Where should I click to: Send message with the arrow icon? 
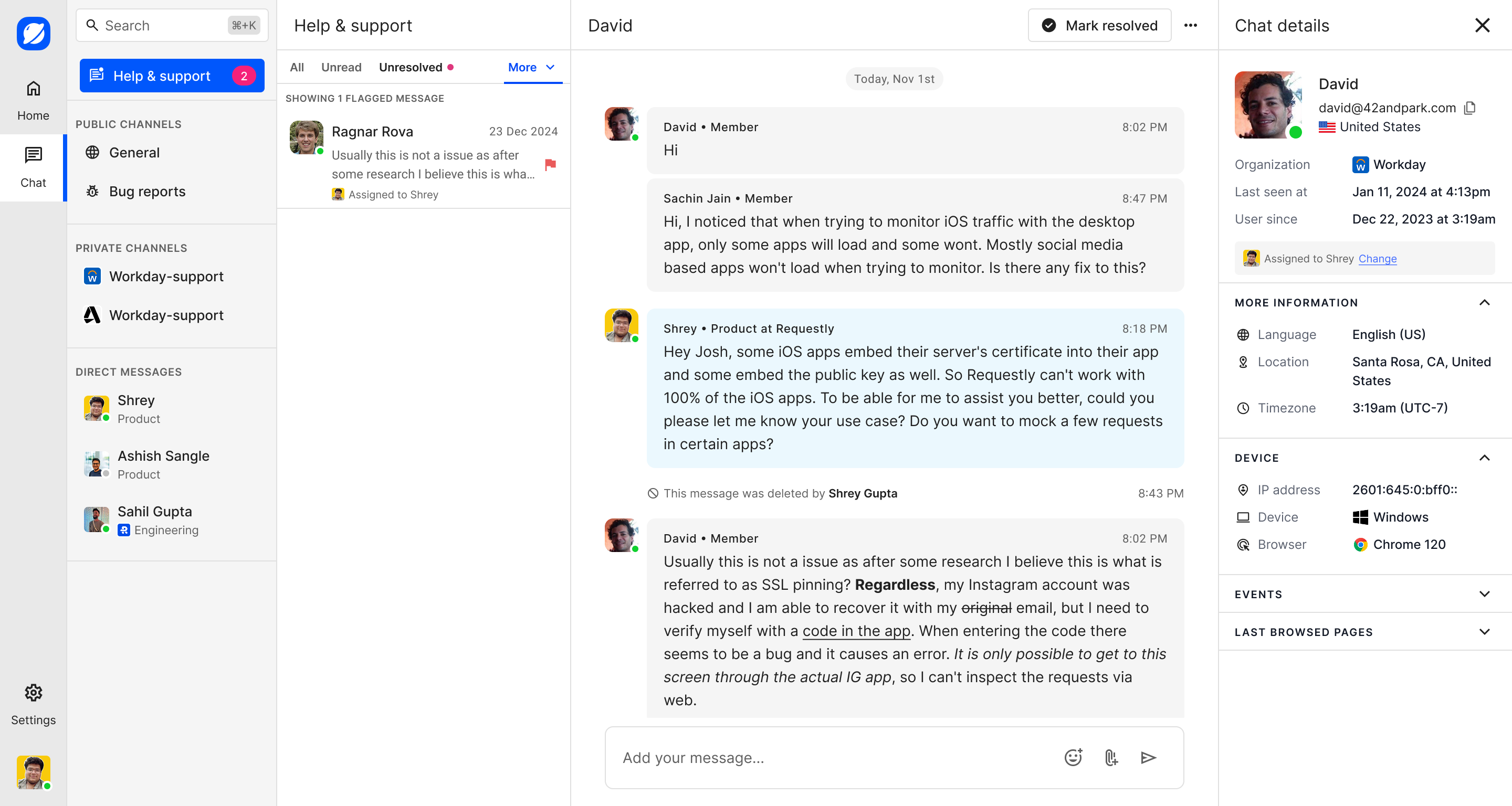point(1148,757)
